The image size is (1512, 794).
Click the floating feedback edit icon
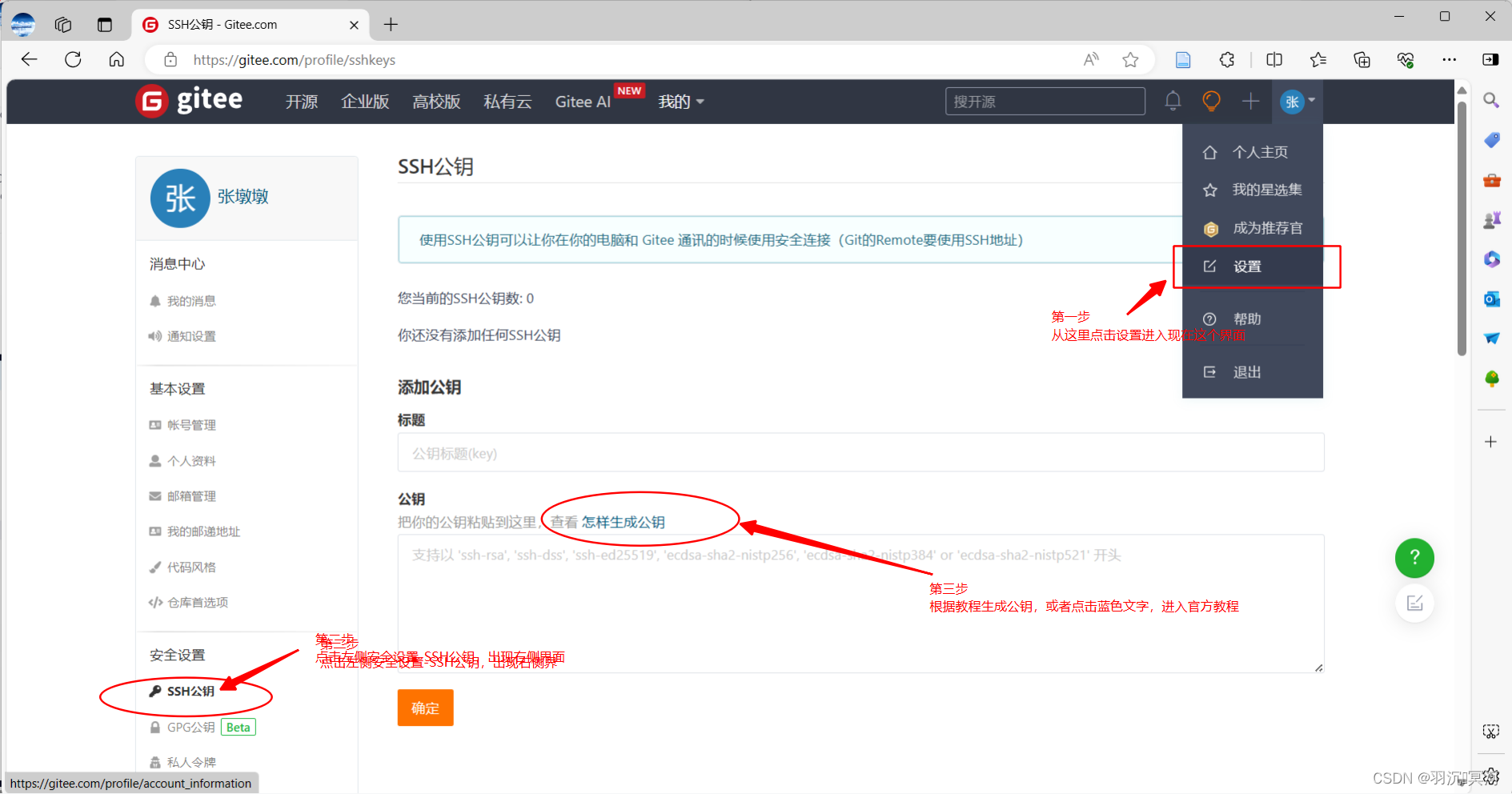click(1414, 603)
